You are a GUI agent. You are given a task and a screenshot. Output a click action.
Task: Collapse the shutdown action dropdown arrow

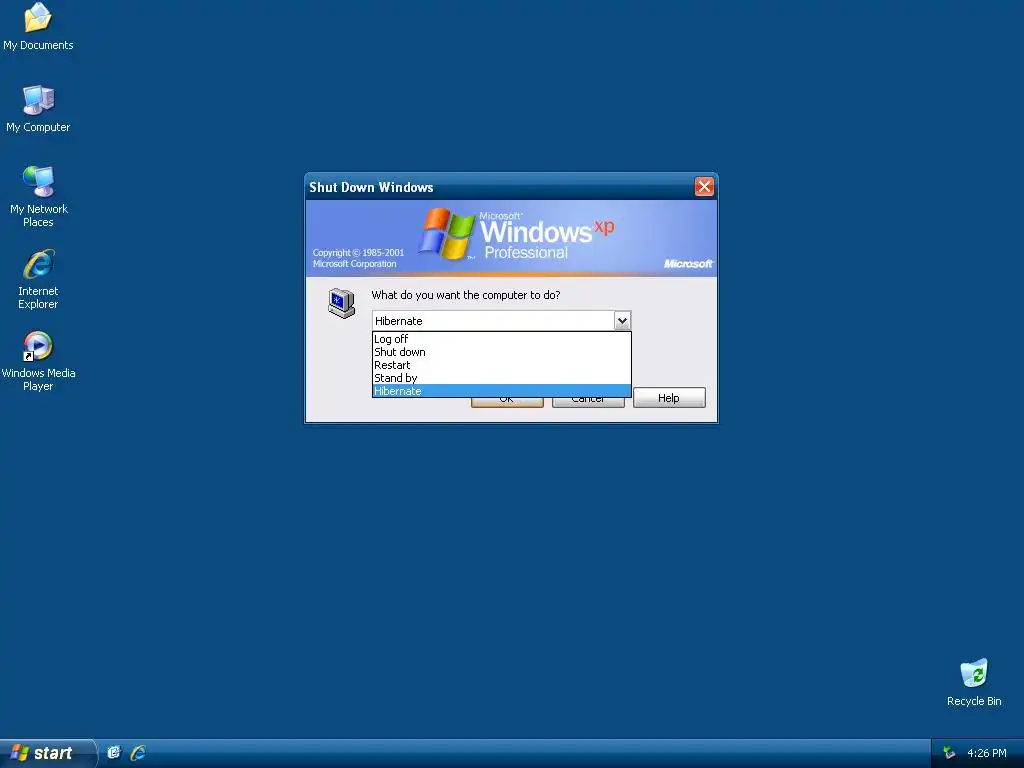click(622, 321)
